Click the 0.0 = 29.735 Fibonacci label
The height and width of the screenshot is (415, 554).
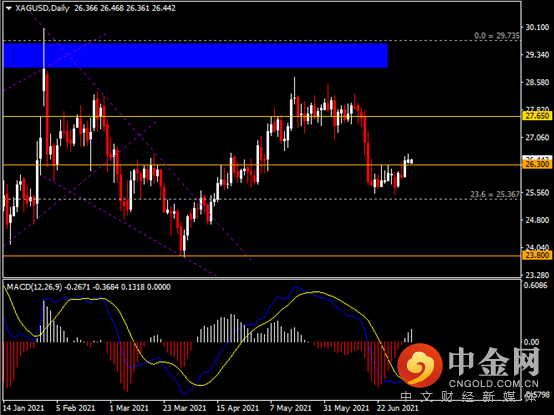tap(497, 36)
